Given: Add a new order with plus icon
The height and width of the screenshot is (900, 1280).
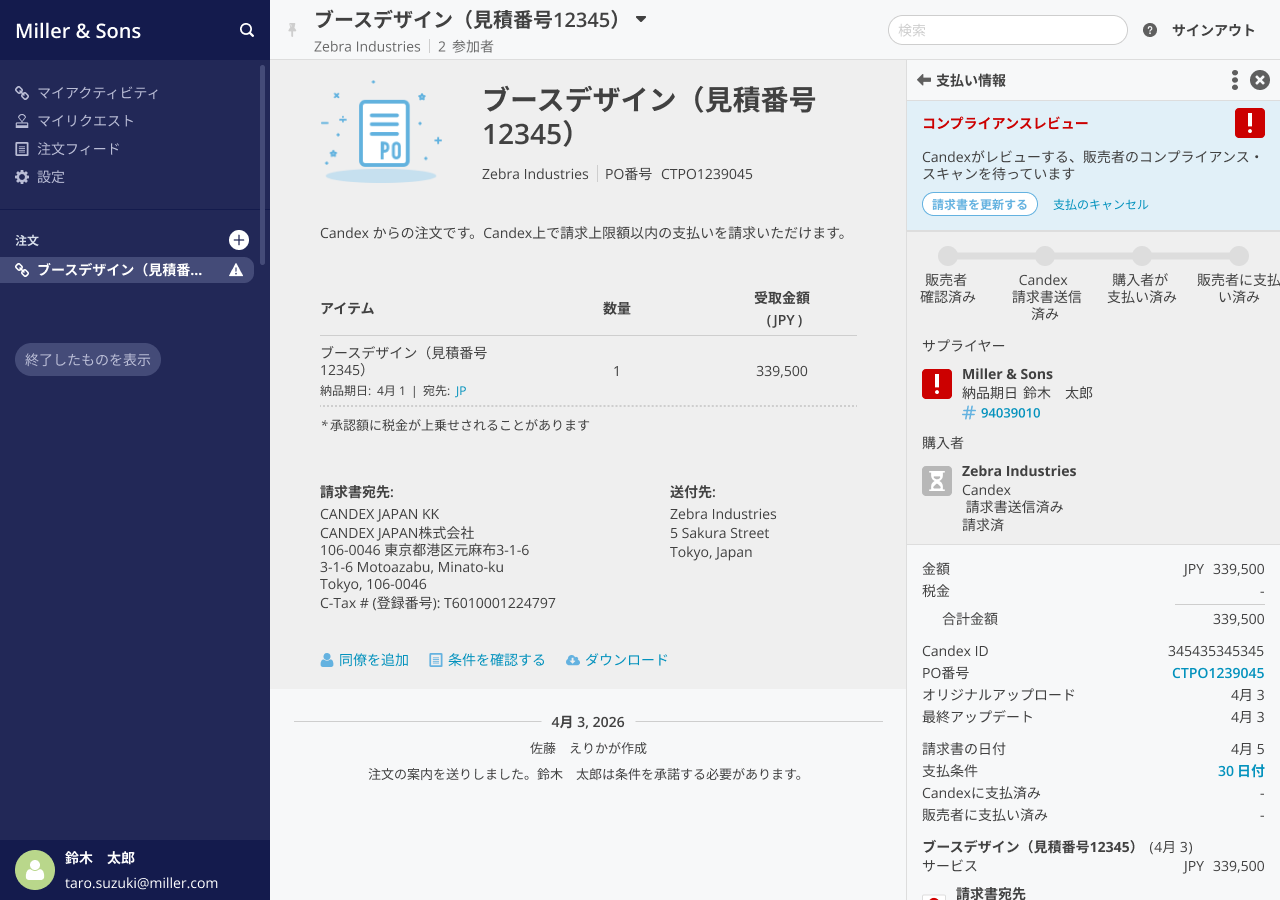Looking at the screenshot, I should (239, 240).
